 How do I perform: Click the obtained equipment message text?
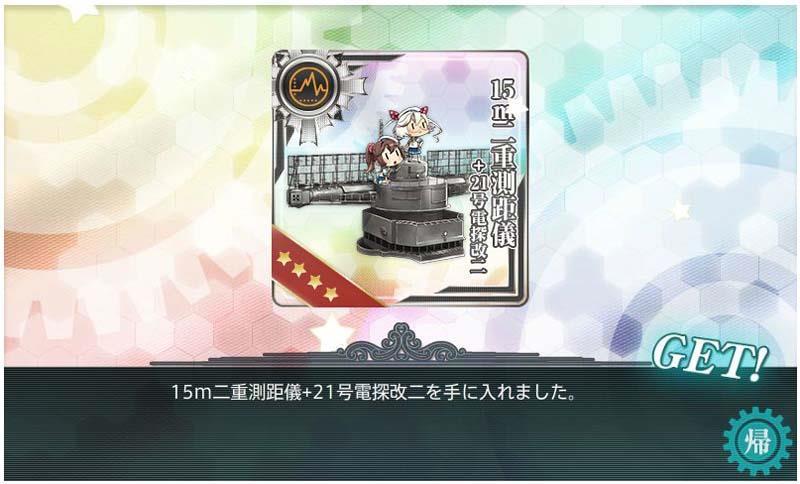click(374, 393)
